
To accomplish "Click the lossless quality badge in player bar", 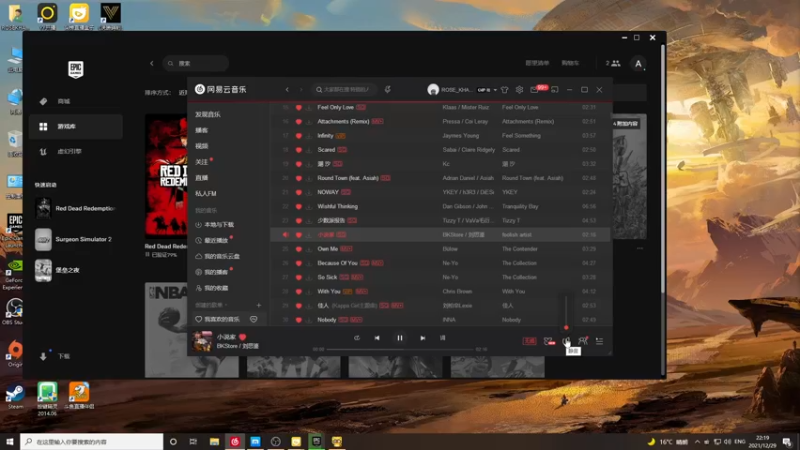I will (530, 341).
